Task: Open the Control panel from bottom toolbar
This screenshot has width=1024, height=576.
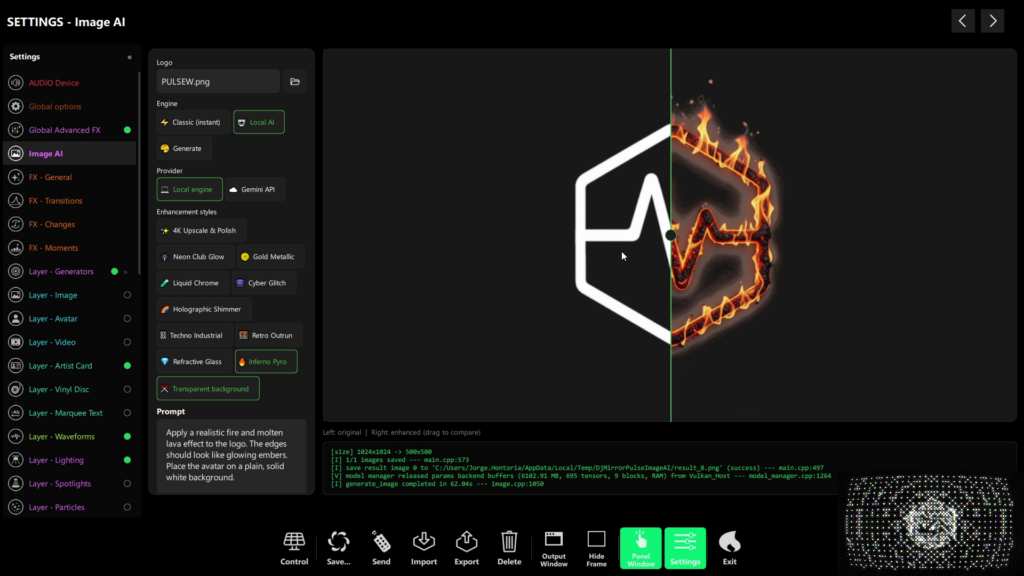Action: click(x=294, y=548)
